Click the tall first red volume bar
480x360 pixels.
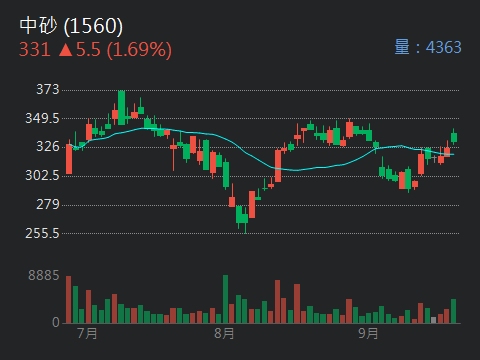[69, 300]
